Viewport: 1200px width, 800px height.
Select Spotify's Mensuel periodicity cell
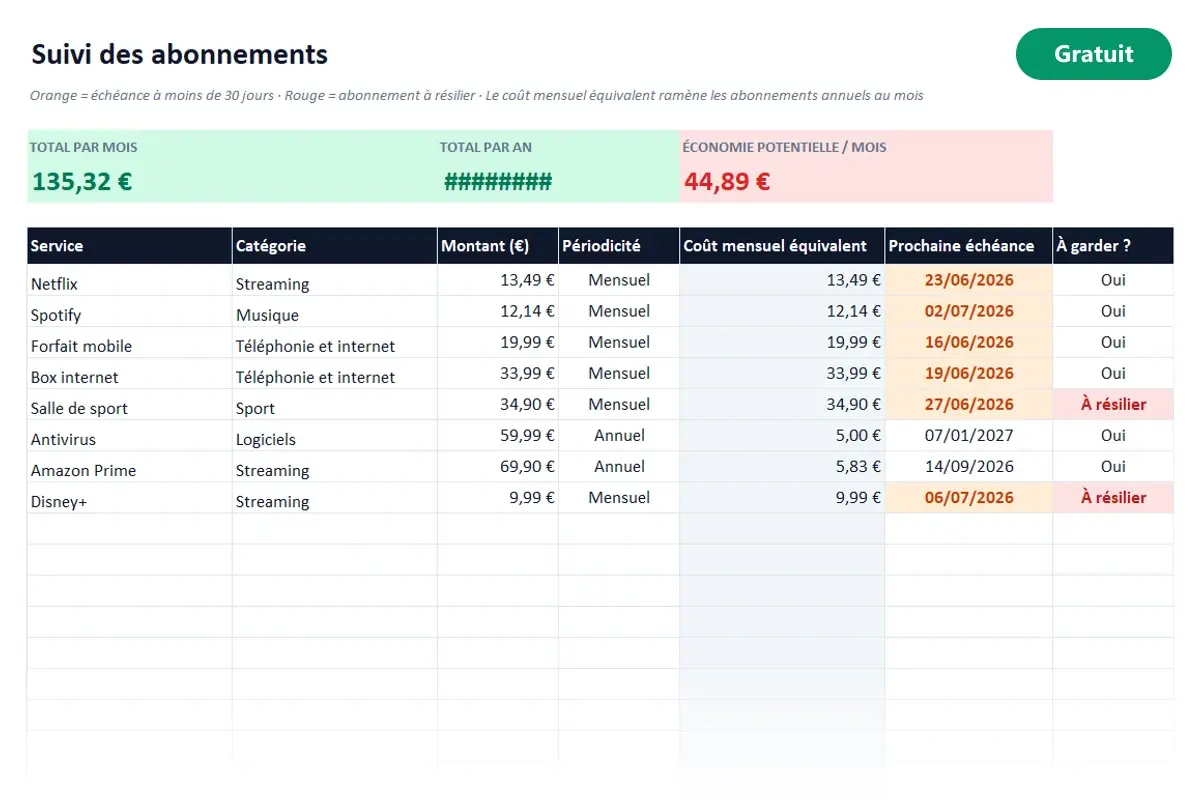click(x=619, y=312)
